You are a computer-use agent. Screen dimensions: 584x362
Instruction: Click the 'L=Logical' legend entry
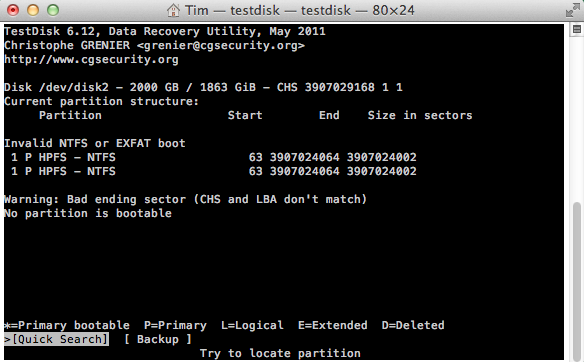click(252, 326)
